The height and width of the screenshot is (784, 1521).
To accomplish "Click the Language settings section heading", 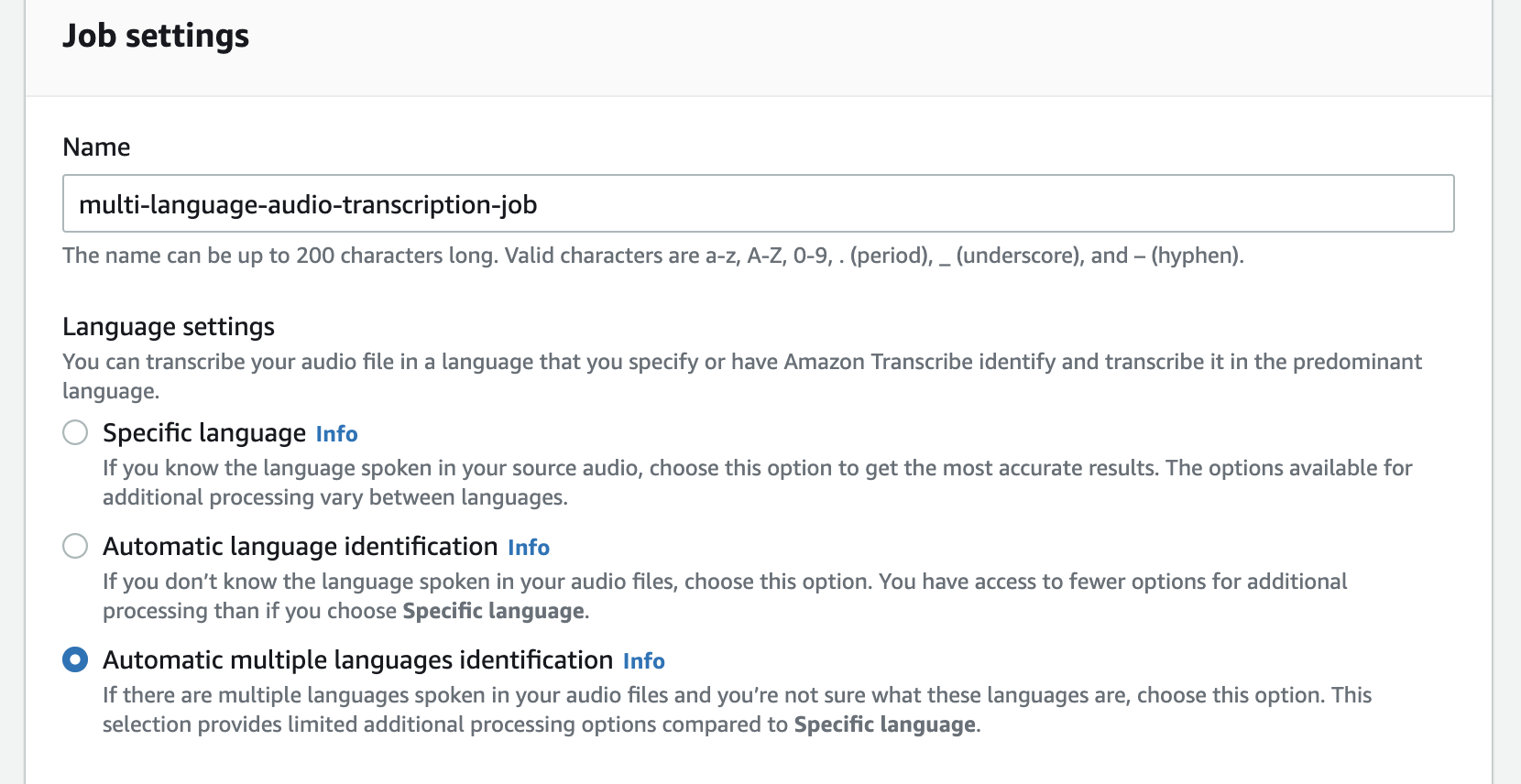I will click(169, 327).
